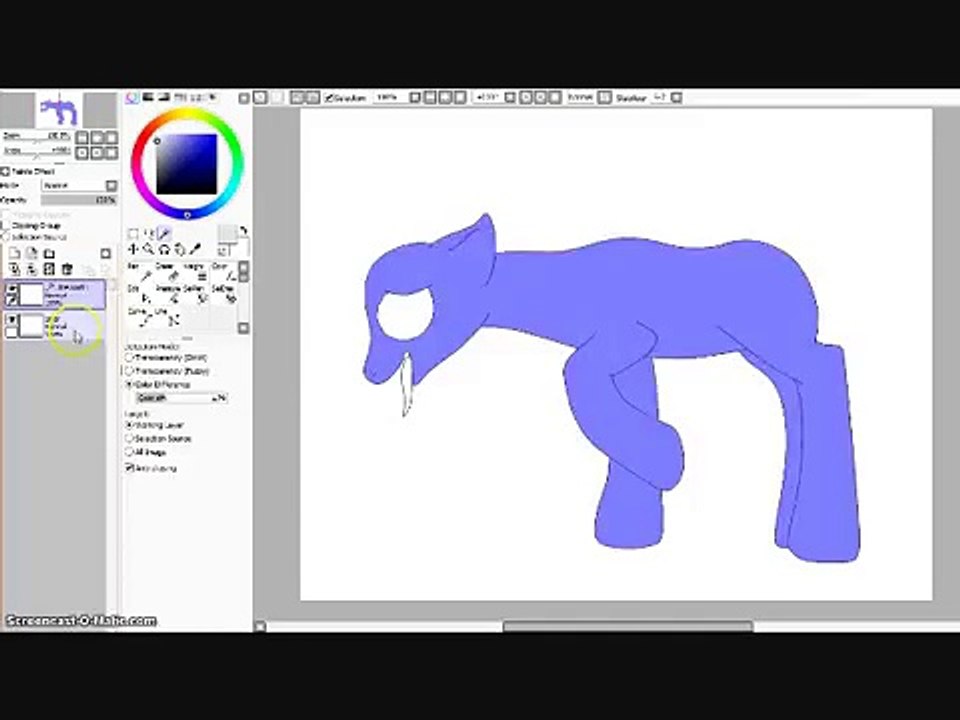Select the Lasso tool
Viewport: 960px width, 720px height.
pos(148,233)
